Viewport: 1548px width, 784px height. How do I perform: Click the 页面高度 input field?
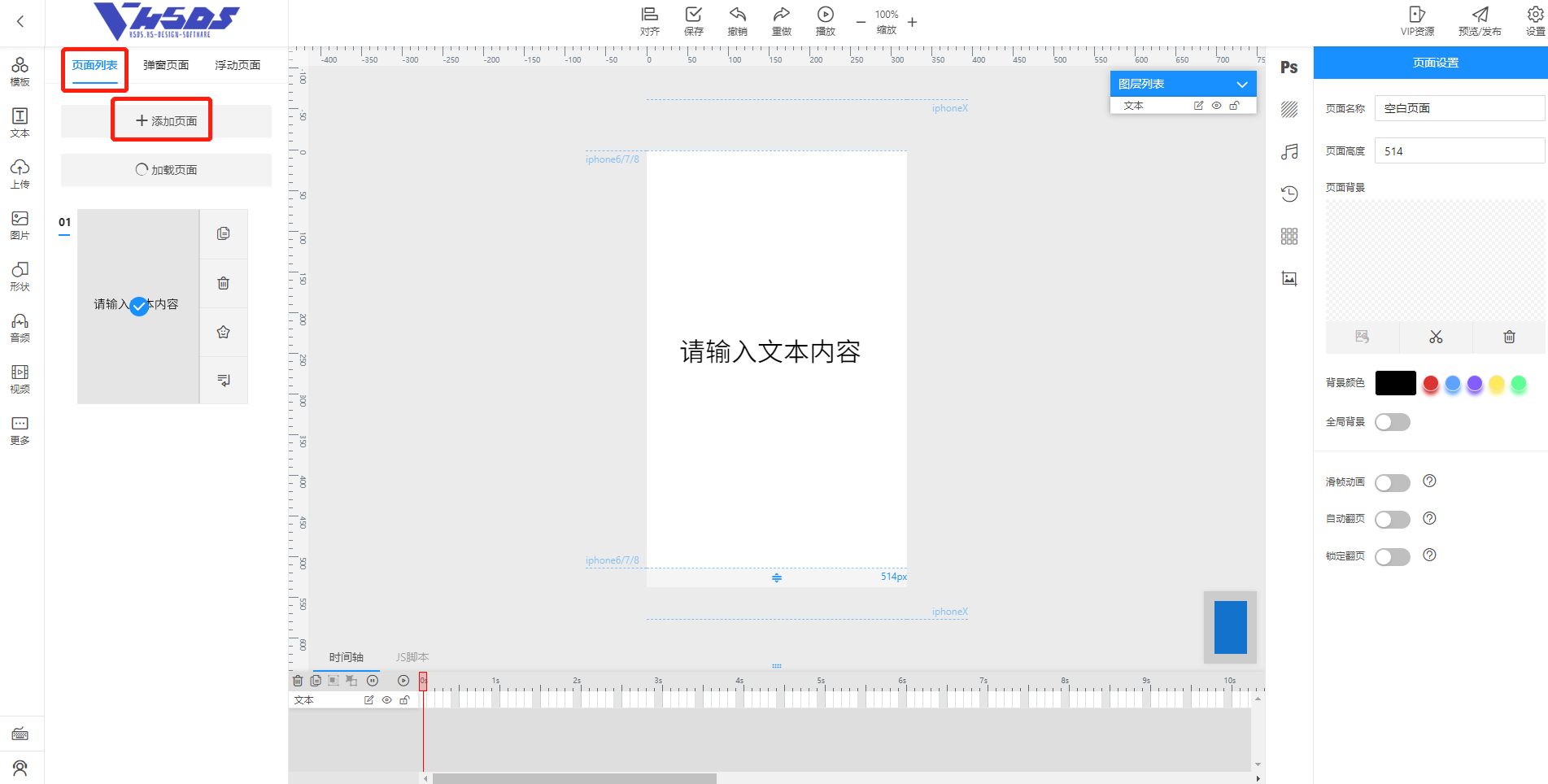tap(1460, 151)
